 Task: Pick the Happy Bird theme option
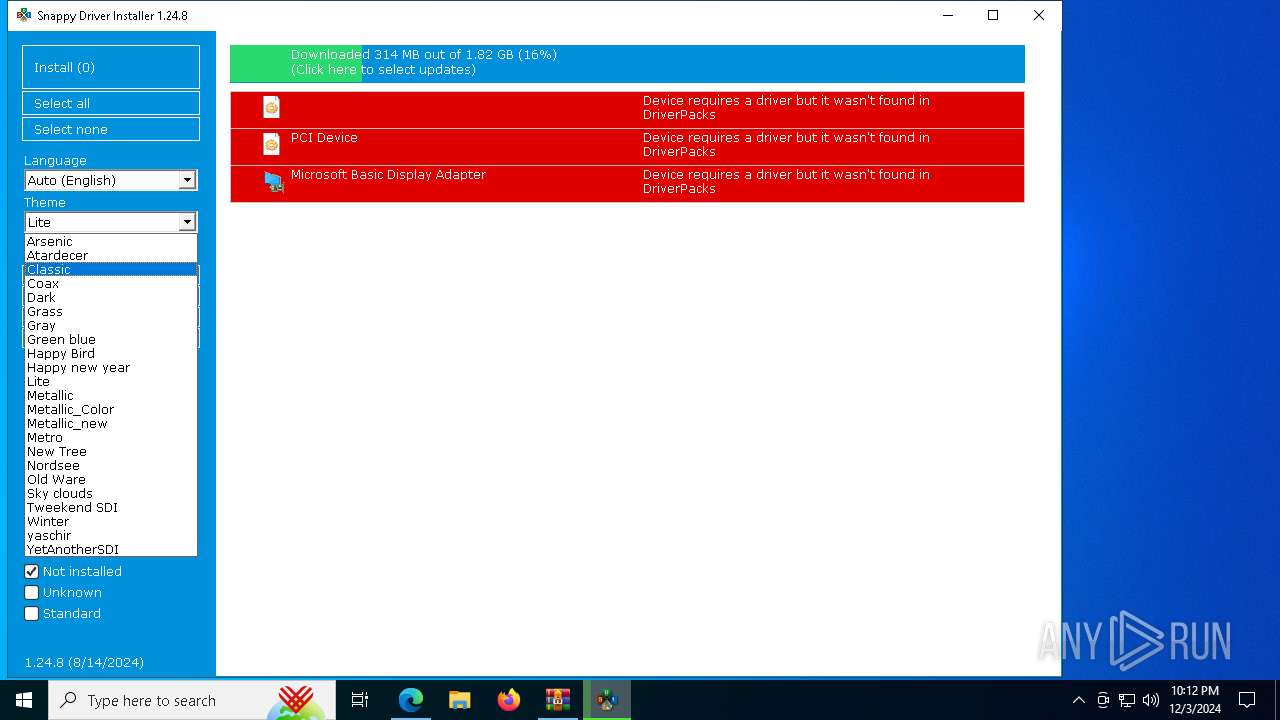[x=111, y=353]
